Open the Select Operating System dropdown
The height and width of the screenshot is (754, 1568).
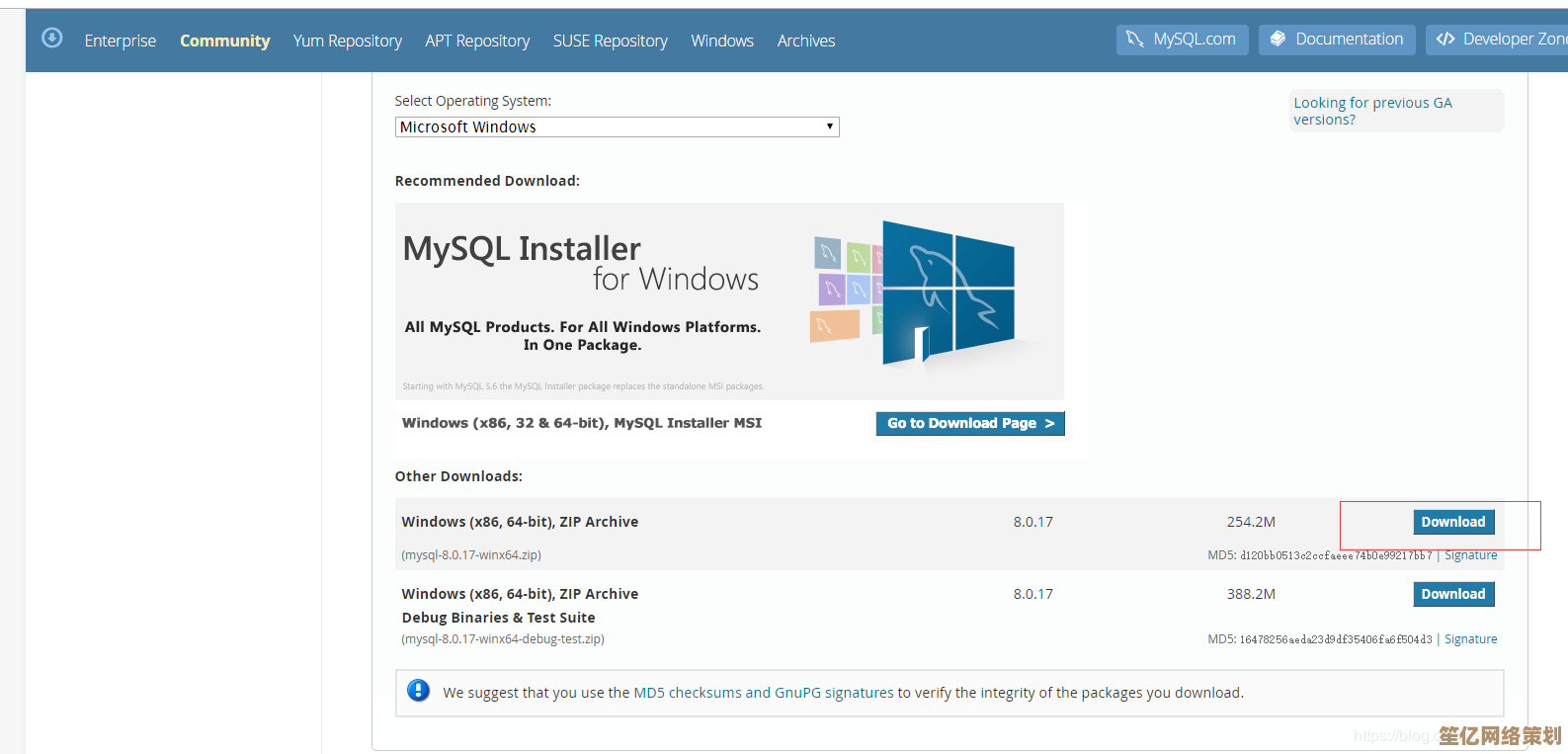coord(617,126)
